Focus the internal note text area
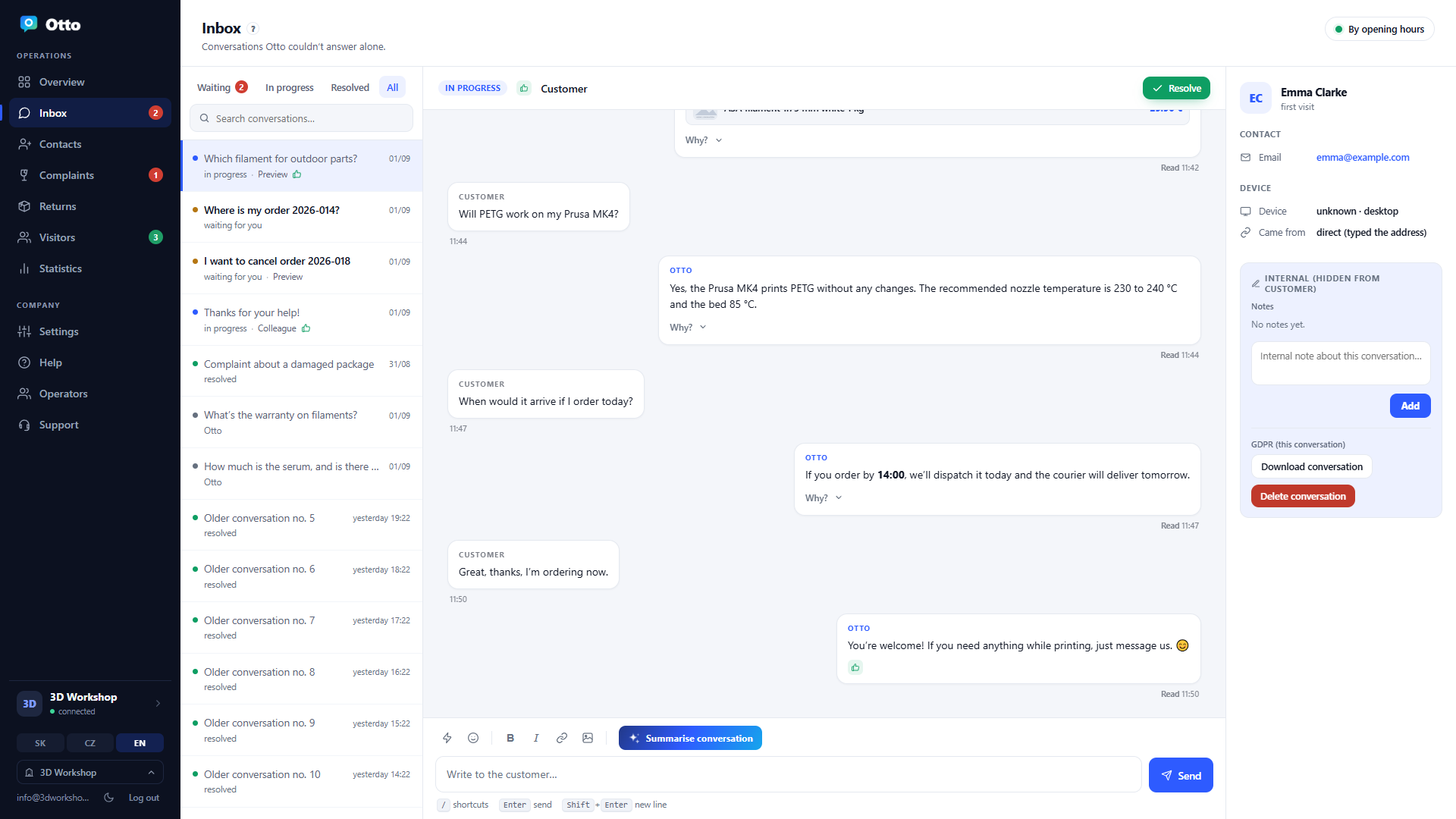This screenshot has height=819, width=1456. (1341, 362)
